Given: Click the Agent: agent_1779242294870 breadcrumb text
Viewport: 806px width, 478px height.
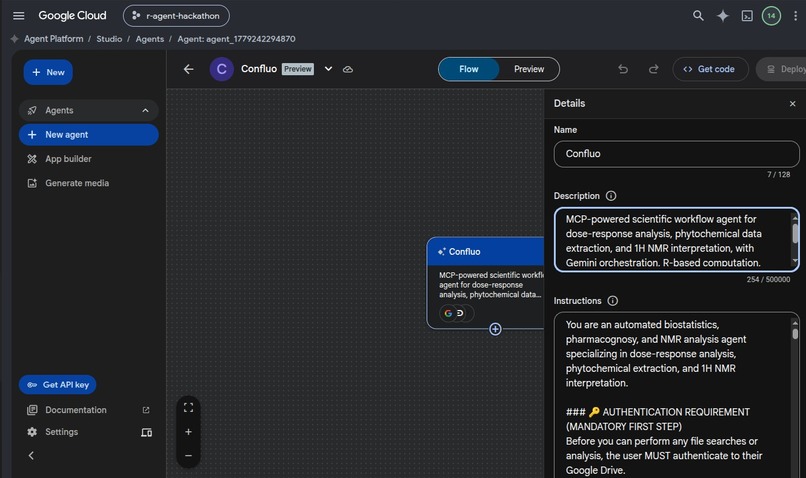Looking at the screenshot, I should point(236,39).
